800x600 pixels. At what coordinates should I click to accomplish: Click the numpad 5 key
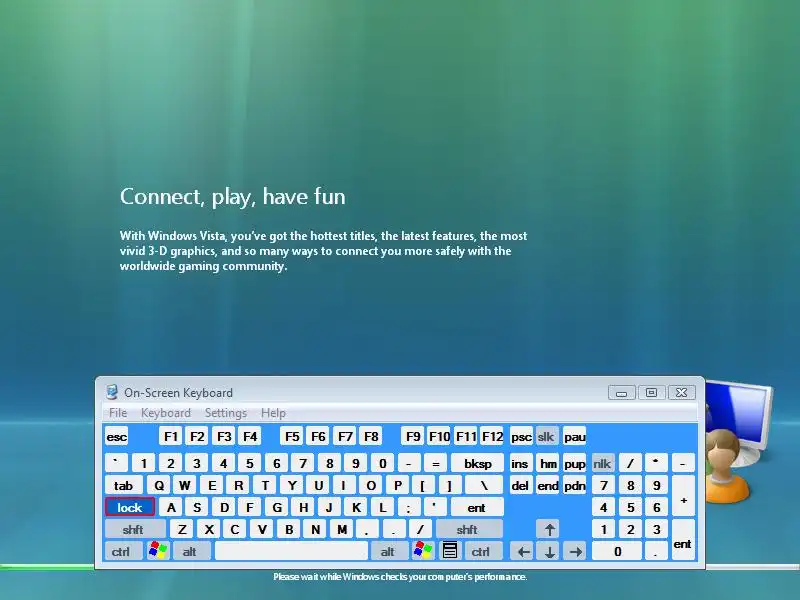(x=631, y=507)
